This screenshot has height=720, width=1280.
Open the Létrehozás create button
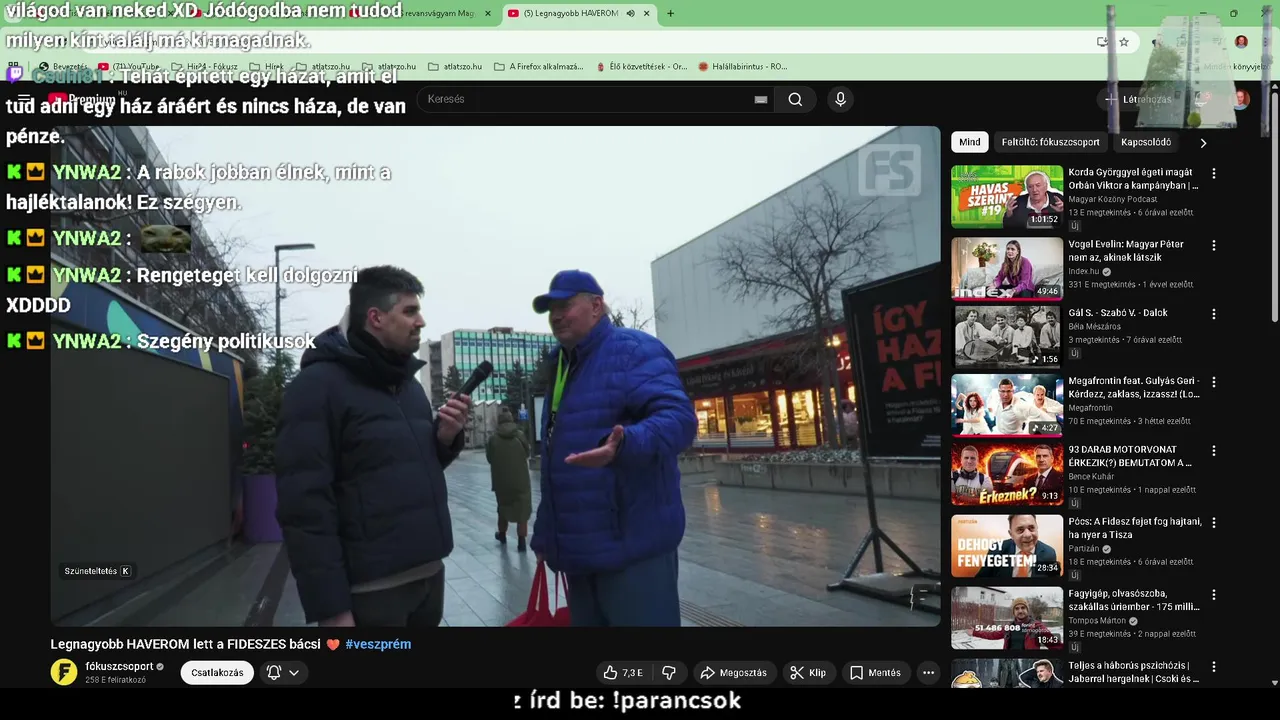[1138, 99]
